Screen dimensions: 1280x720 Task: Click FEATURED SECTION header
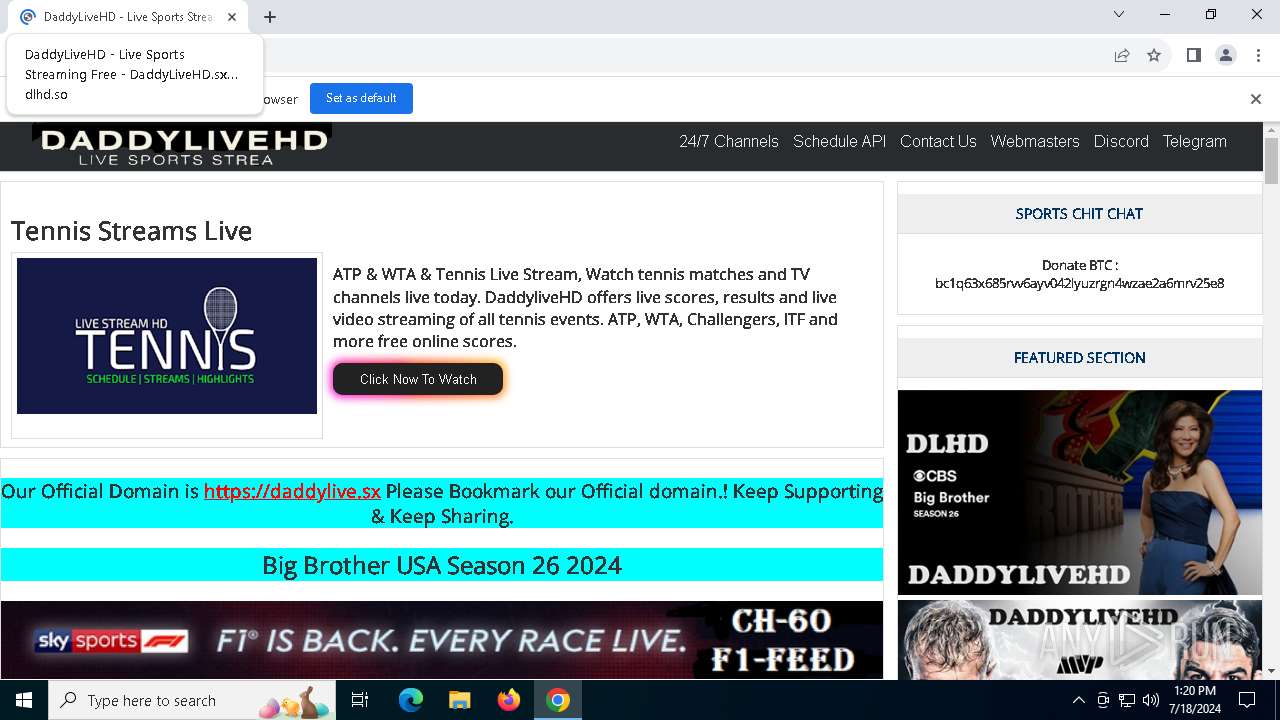tap(1079, 357)
